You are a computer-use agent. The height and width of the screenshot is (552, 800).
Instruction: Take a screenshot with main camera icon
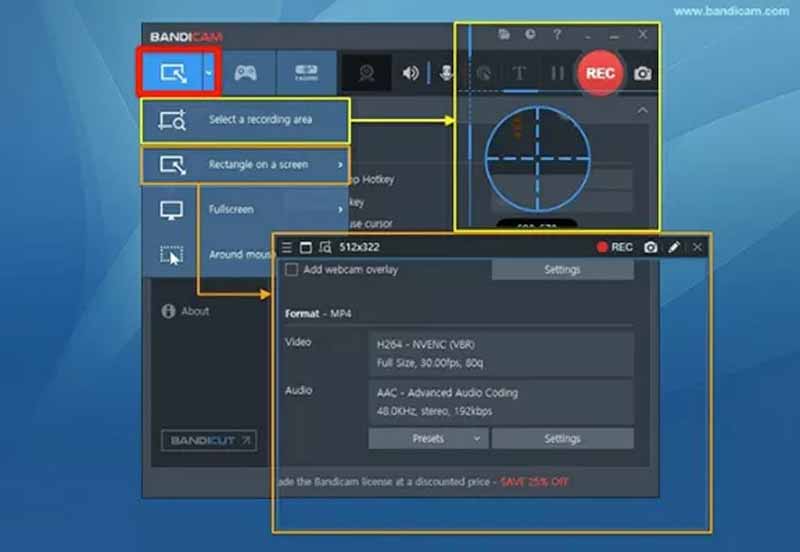tap(643, 73)
